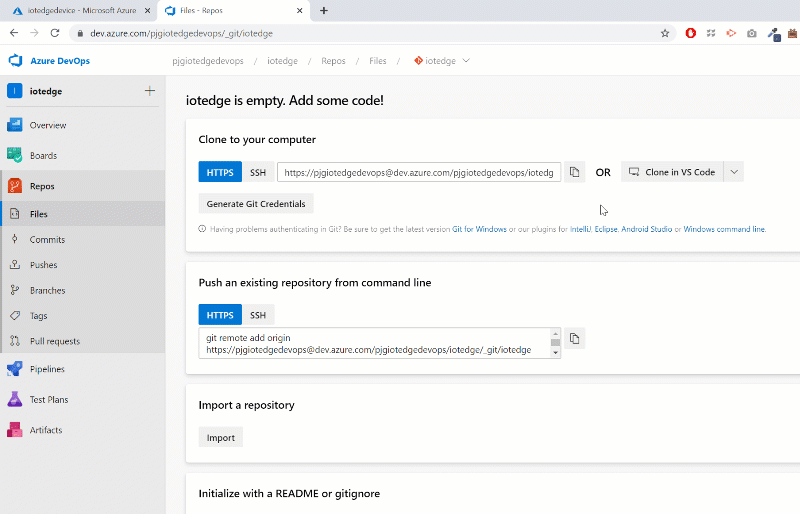Switch to the iotedgedevice Microsoft Azure tab
Viewport: 800px width, 514px height.
pos(82,10)
